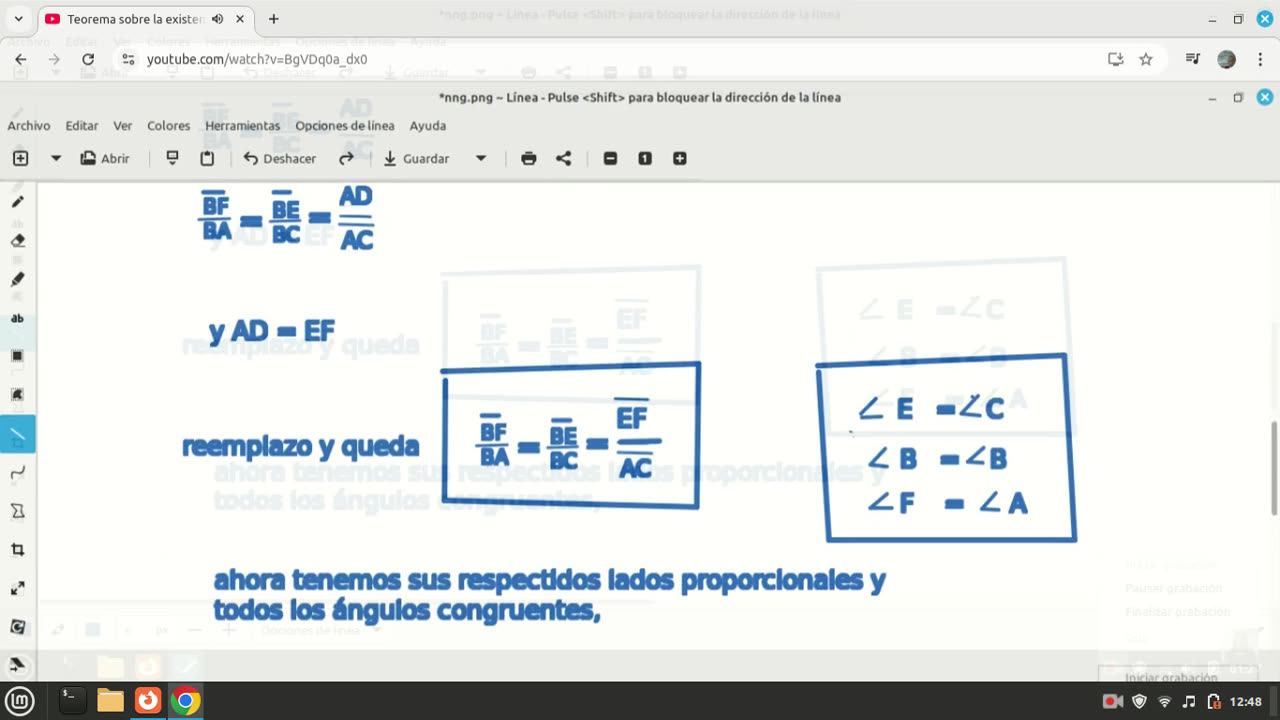Select the Shape tool
This screenshot has width=1280, height=720.
click(17, 511)
